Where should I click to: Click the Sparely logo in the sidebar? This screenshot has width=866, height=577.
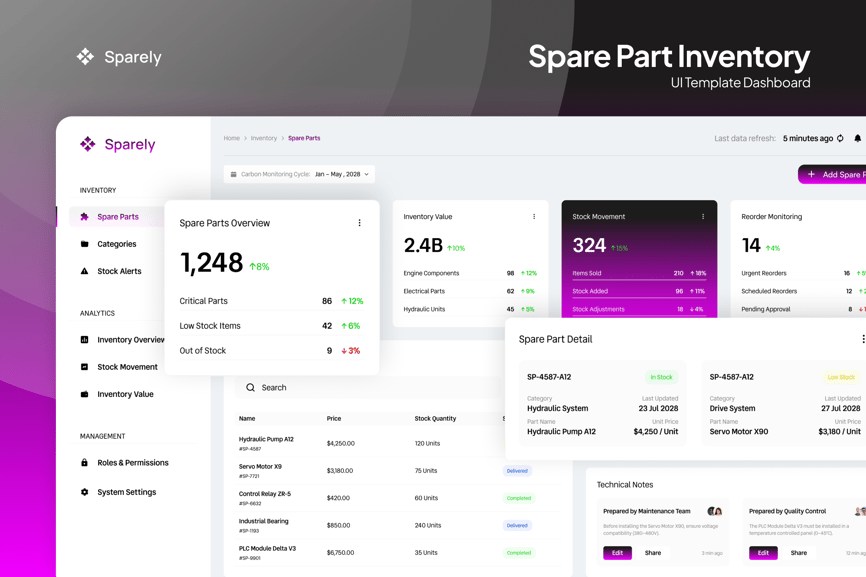point(117,144)
